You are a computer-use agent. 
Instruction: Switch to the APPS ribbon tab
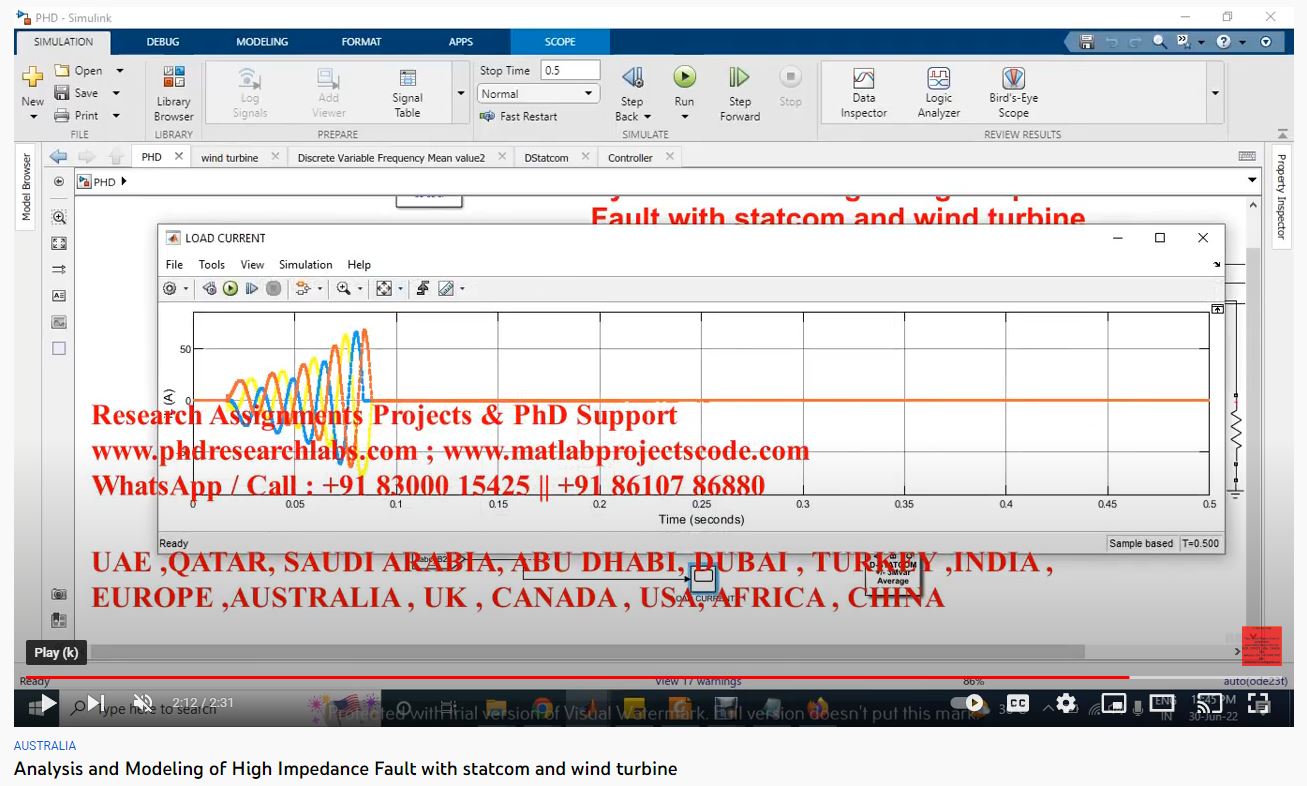click(461, 42)
